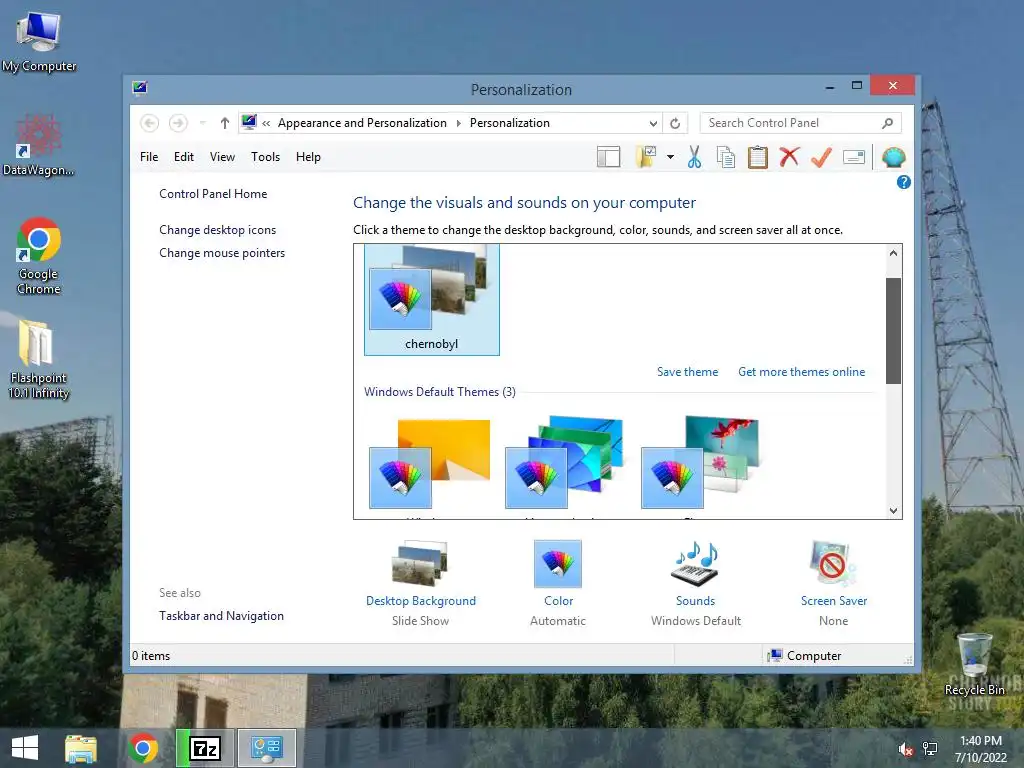Viewport: 1024px width, 768px height.
Task: Click the theme list scrollbar thumb
Action: coord(893,331)
